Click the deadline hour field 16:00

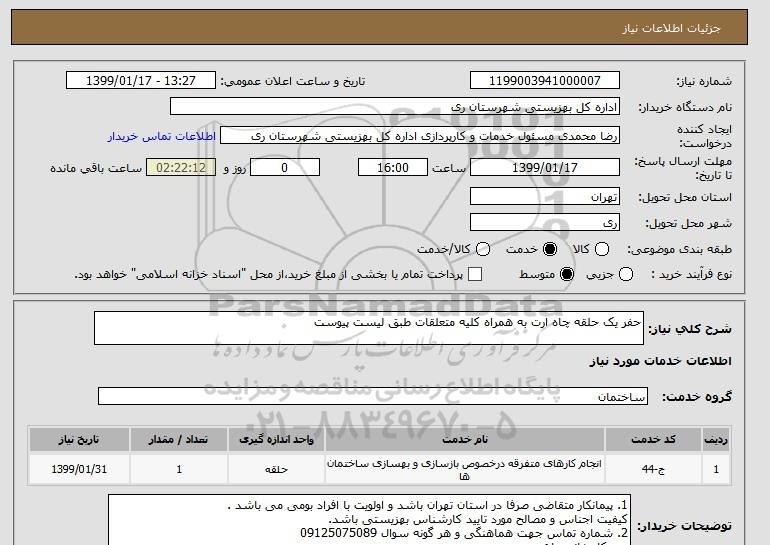pyautogui.click(x=393, y=167)
